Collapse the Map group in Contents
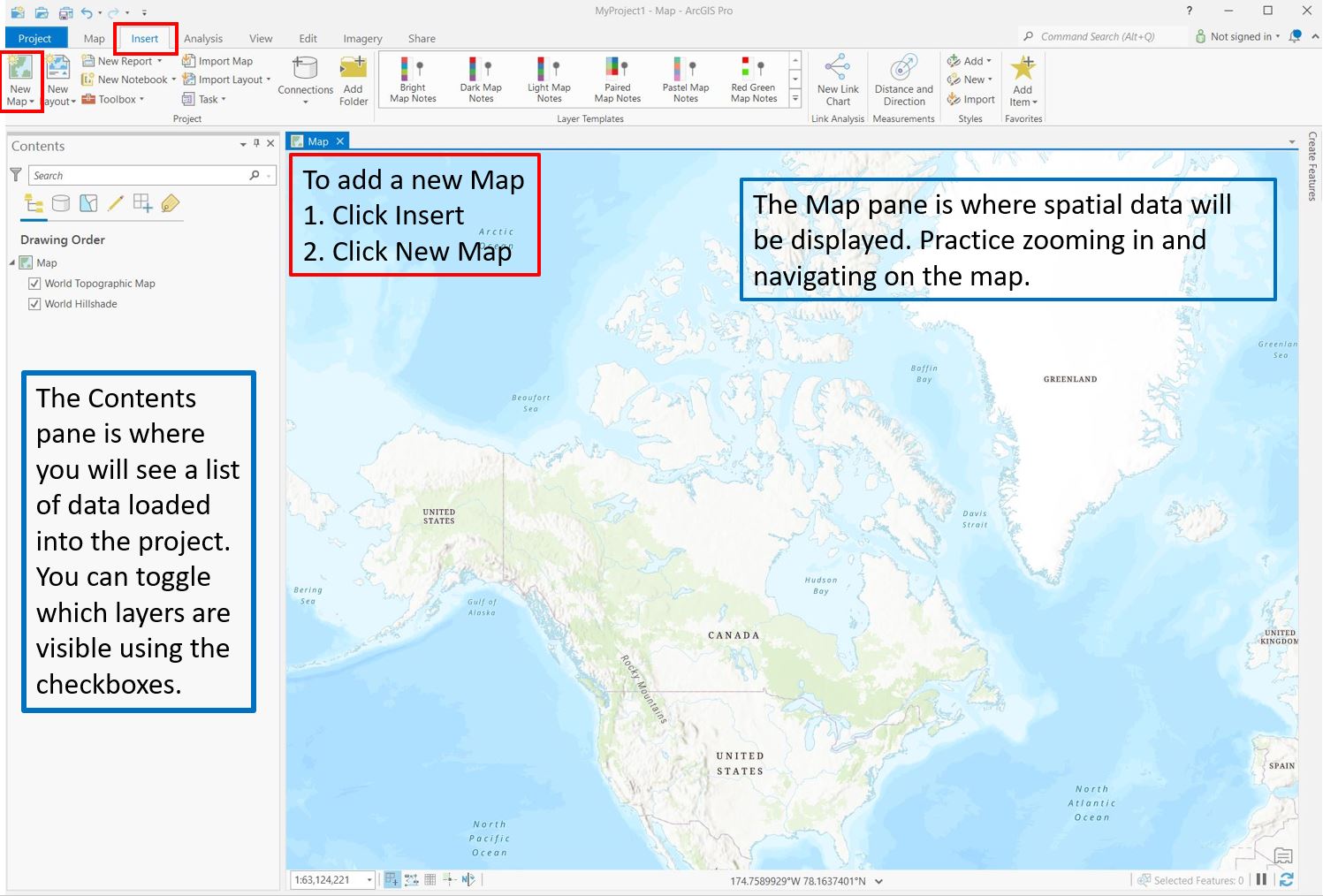The image size is (1323, 896). click(x=12, y=263)
